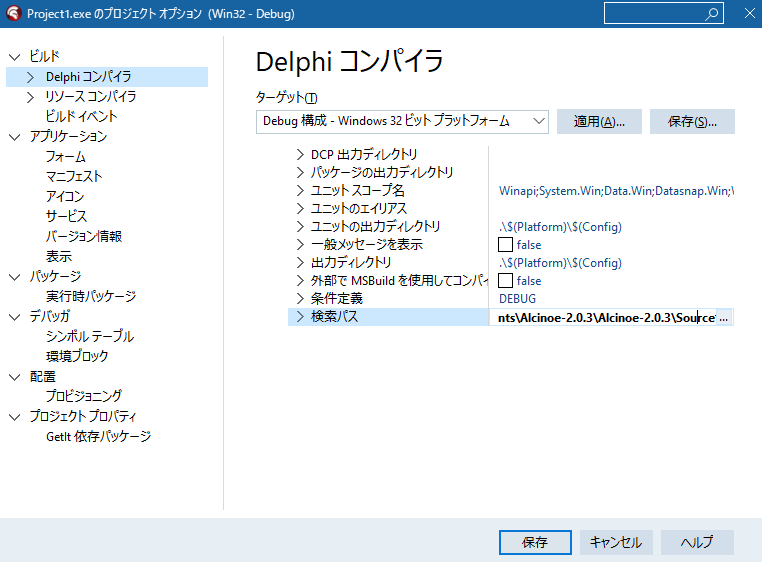The width and height of the screenshot is (762, 562).
Task: Select フォーム in the options tree
Action: coord(65,157)
